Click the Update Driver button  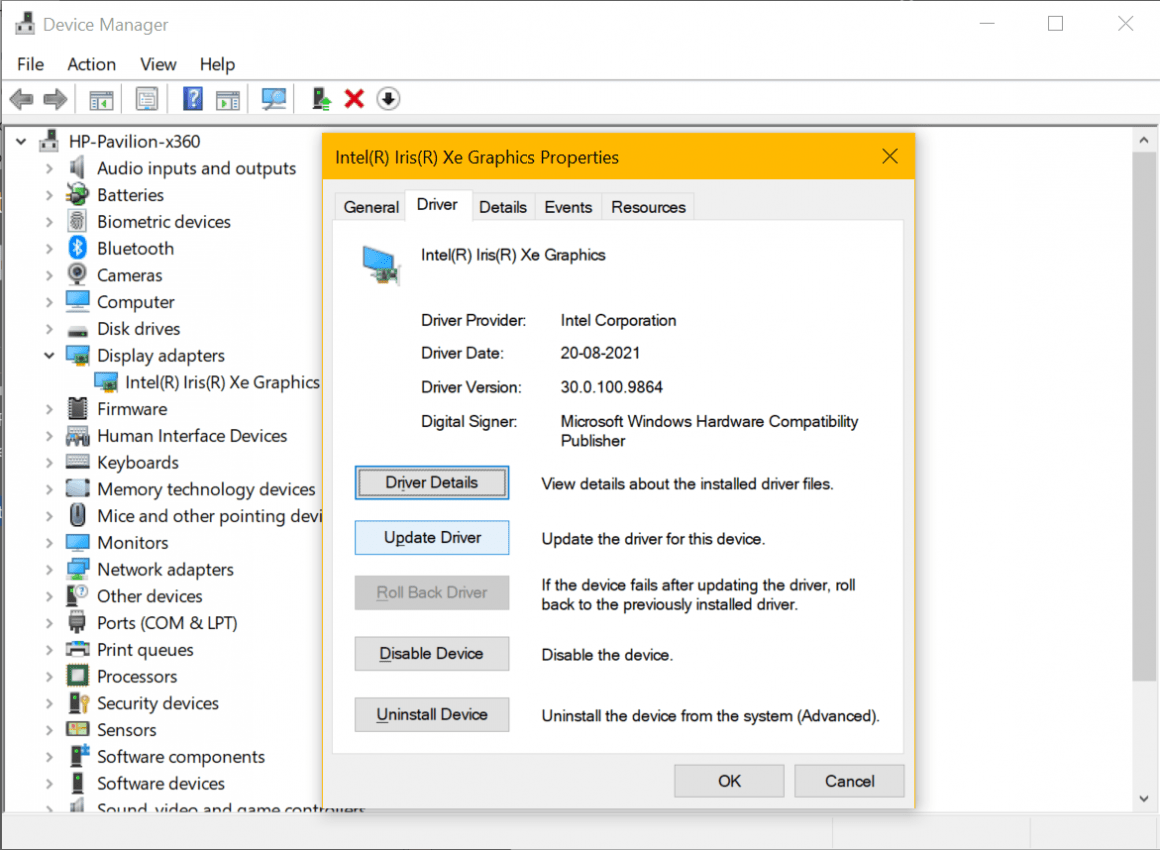pos(431,537)
